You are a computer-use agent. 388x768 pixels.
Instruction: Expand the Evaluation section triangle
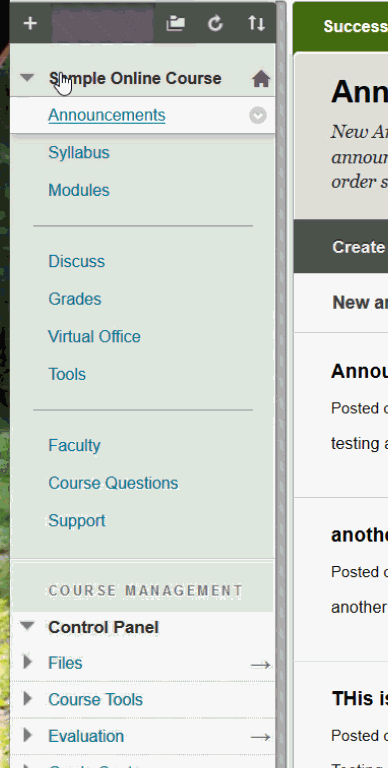(x=27, y=735)
